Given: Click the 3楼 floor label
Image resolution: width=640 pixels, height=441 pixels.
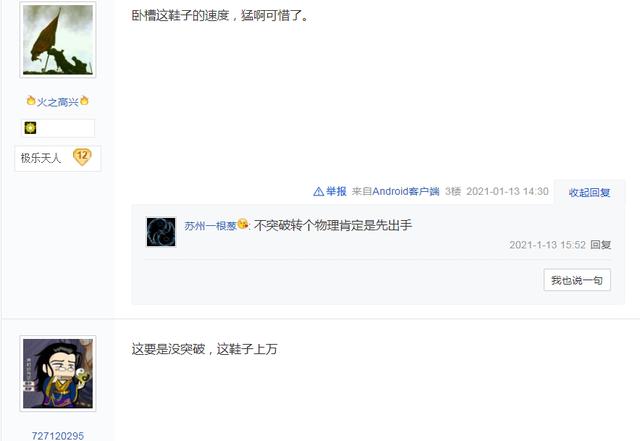Looking at the screenshot, I should click(x=453, y=192).
